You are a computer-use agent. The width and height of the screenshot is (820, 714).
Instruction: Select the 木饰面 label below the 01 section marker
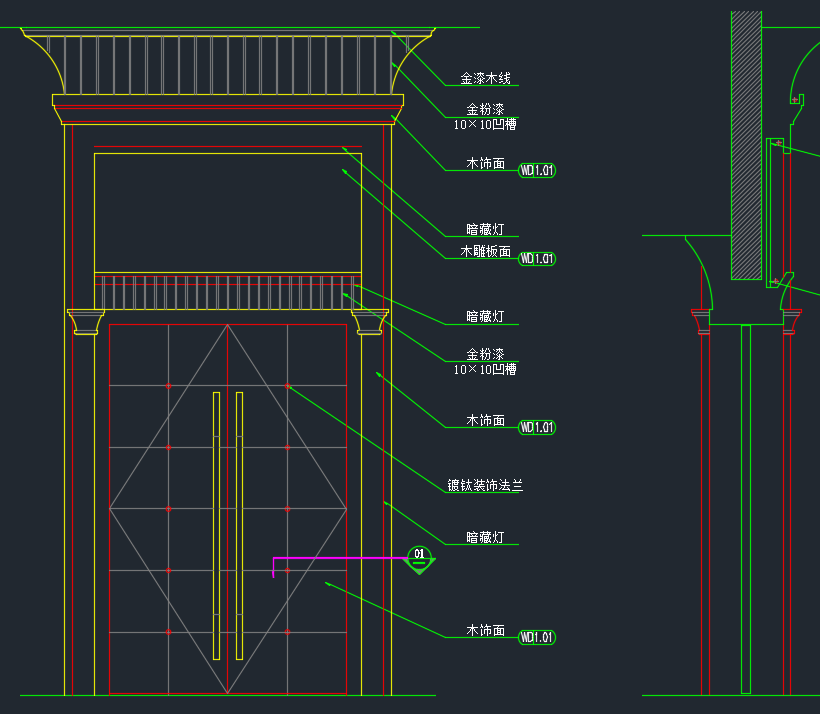coord(485,631)
